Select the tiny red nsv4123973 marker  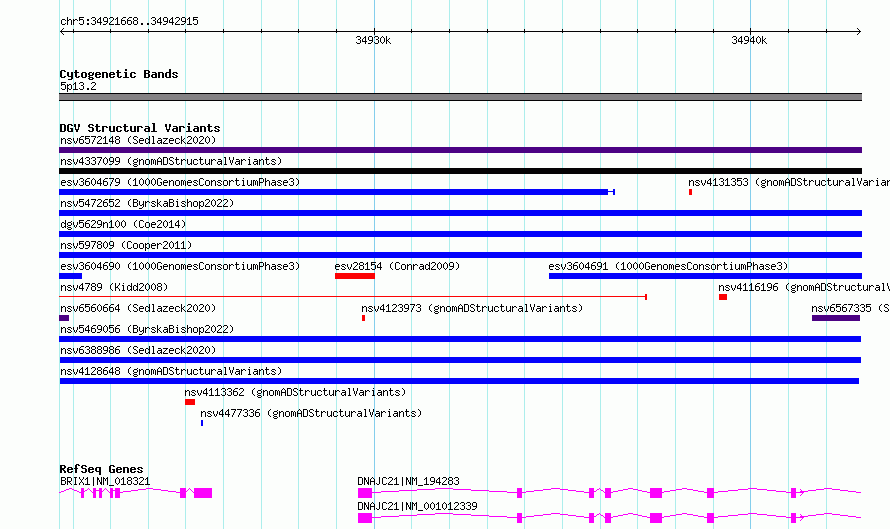pos(363,318)
